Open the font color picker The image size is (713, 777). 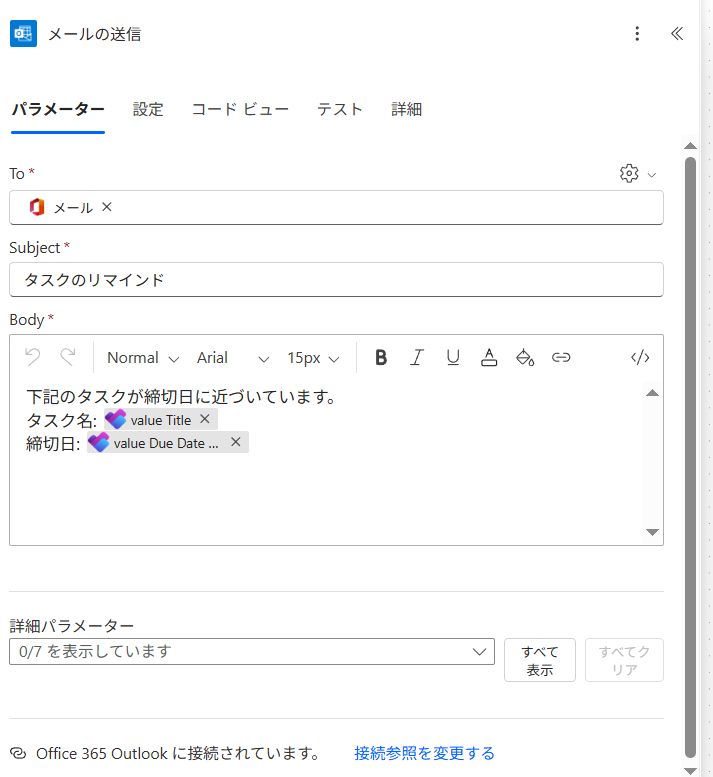[489, 357]
